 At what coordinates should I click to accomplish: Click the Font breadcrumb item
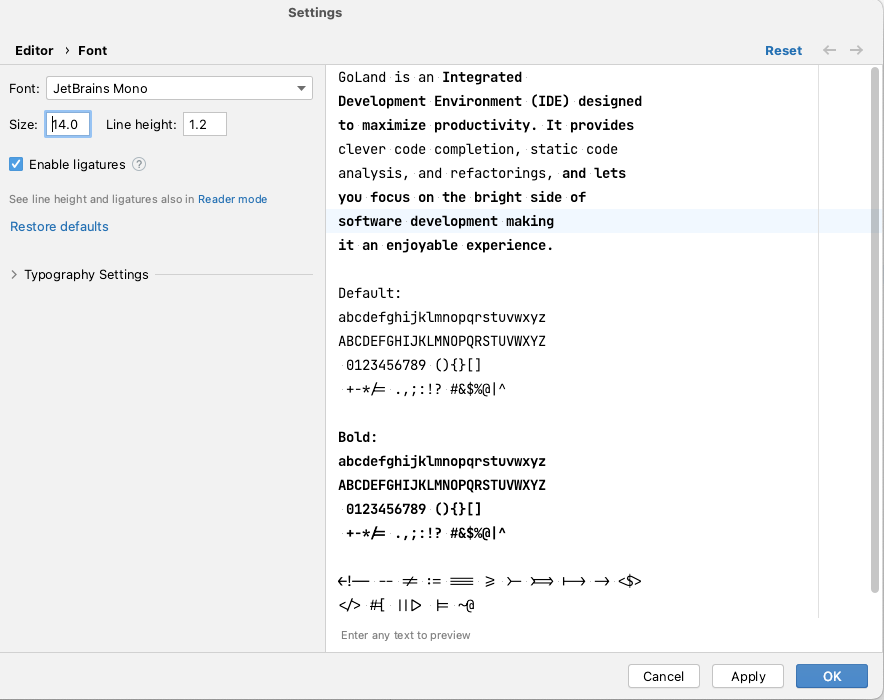tap(92, 50)
